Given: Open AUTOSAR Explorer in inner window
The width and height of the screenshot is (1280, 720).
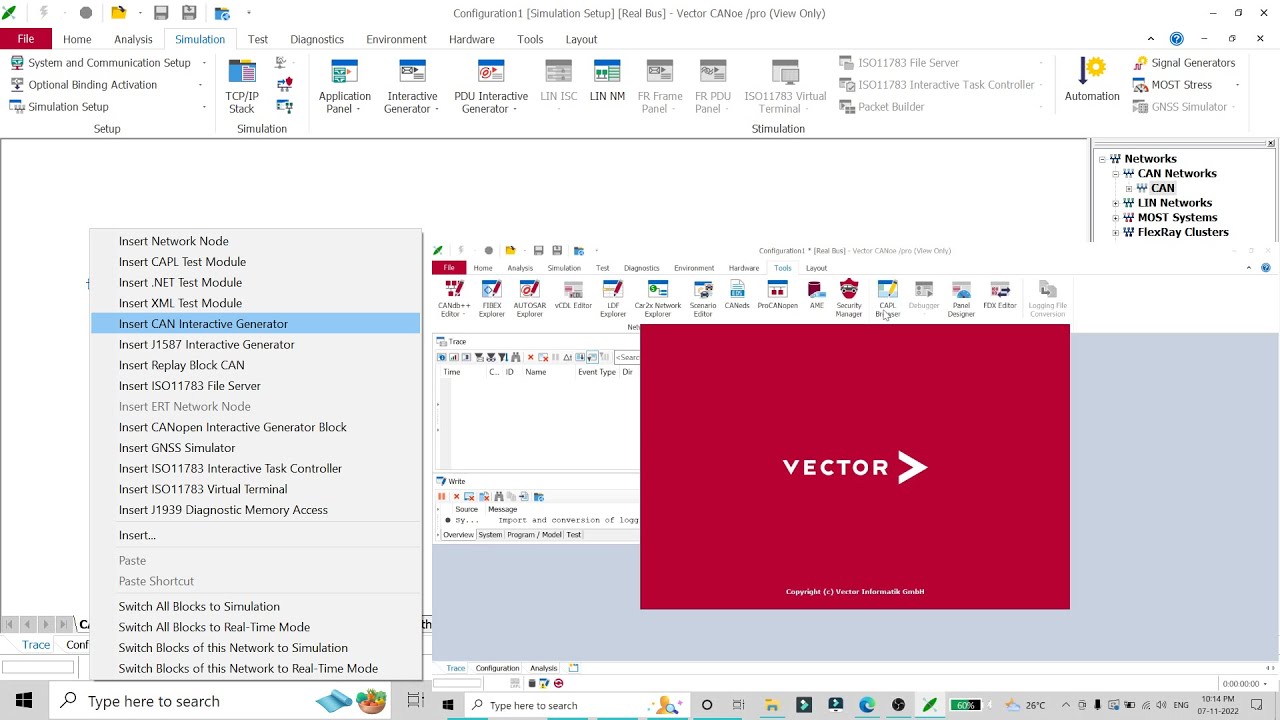Looking at the screenshot, I should [x=530, y=299].
